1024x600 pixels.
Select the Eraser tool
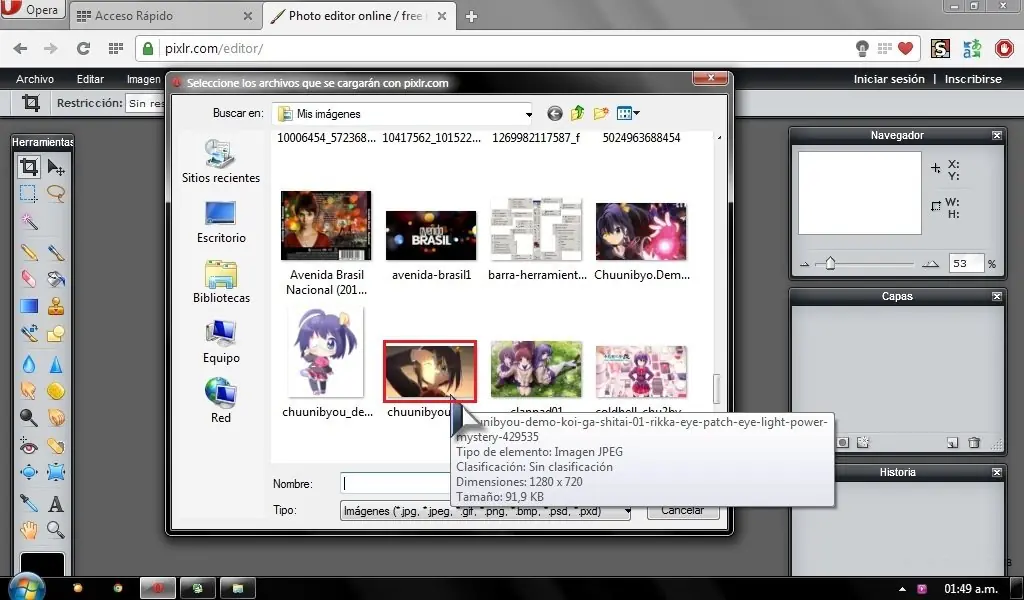click(x=29, y=279)
